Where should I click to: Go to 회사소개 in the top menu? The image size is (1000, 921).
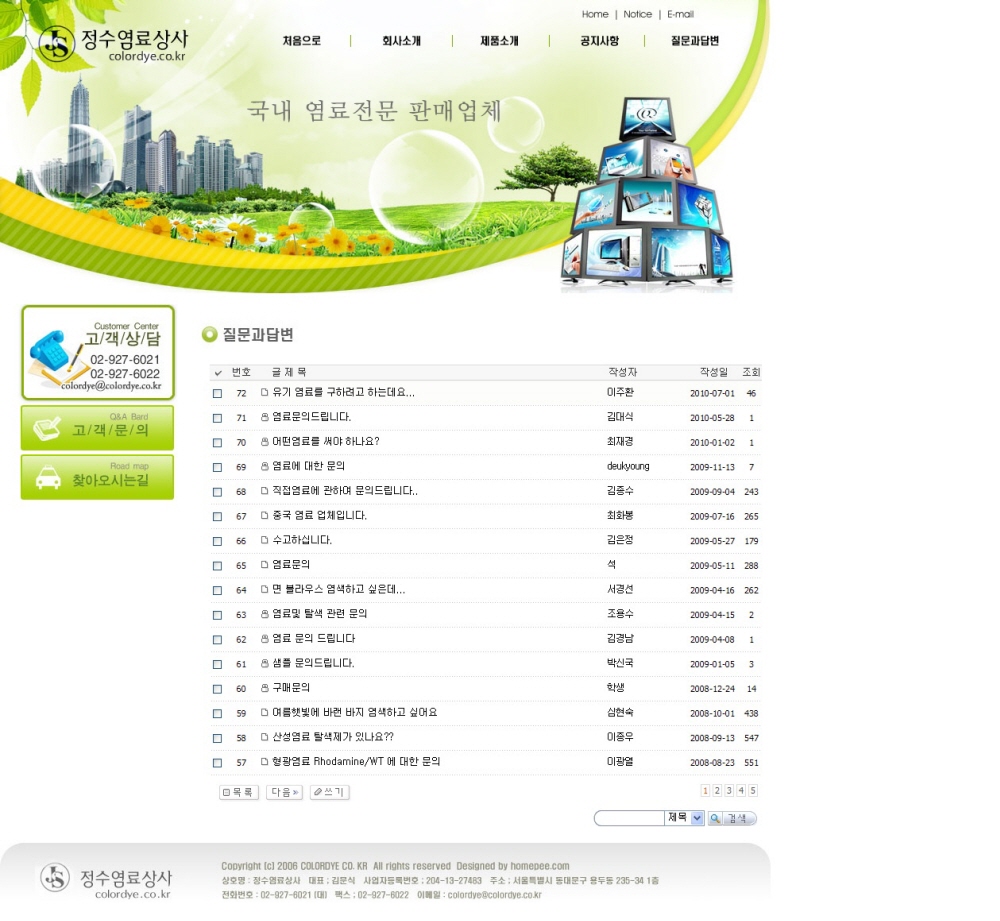click(401, 41)
